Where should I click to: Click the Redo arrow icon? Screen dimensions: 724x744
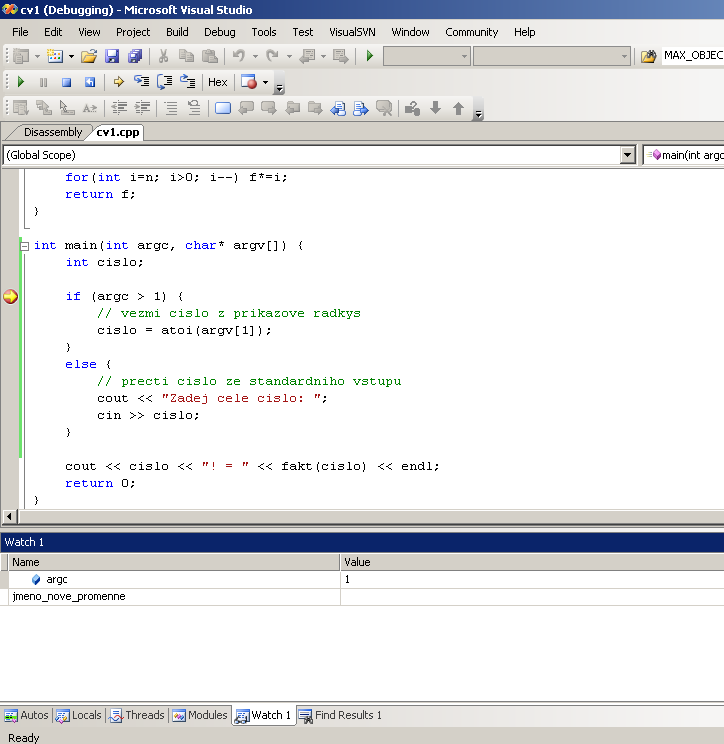coord(272,56)
